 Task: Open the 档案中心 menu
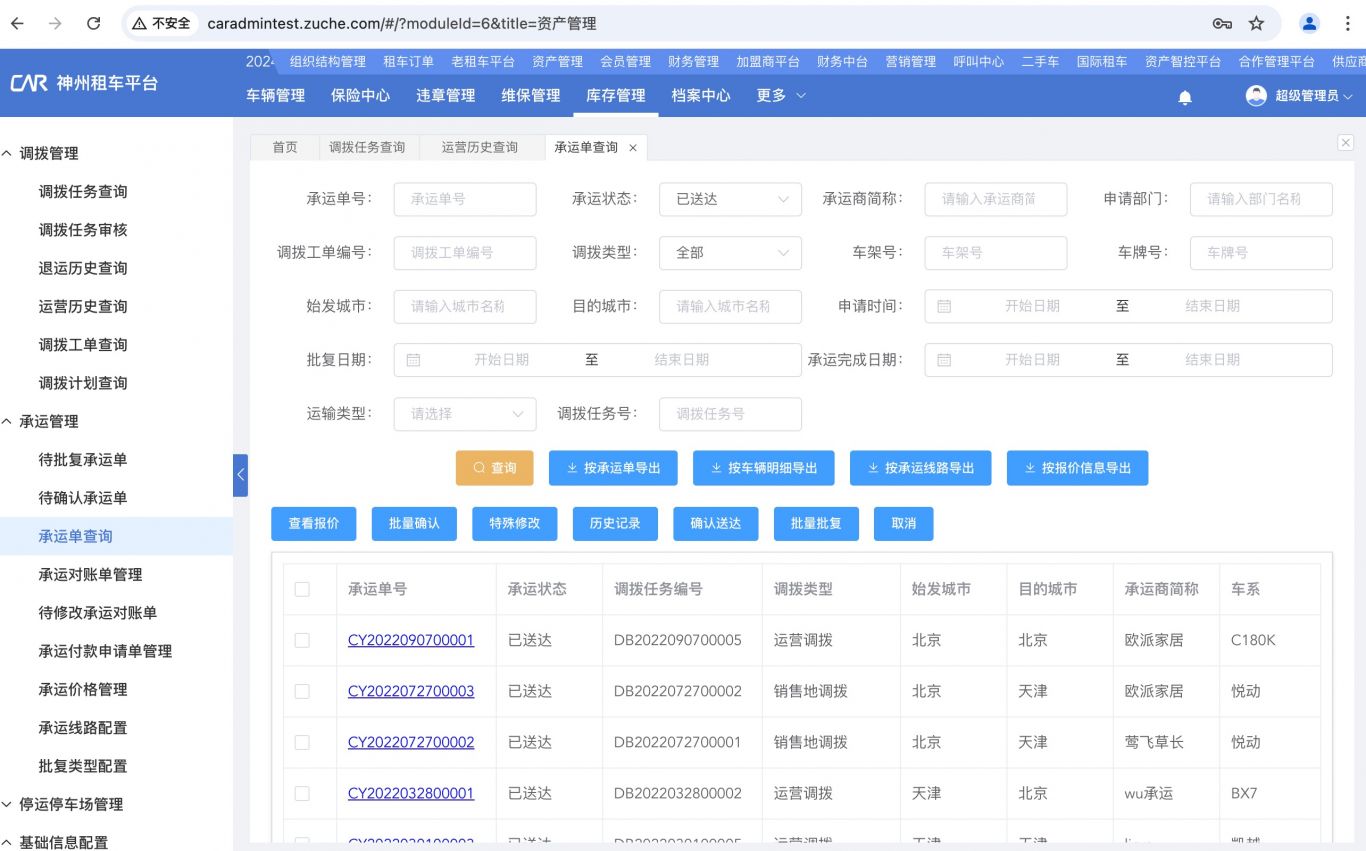pos(700,96)
